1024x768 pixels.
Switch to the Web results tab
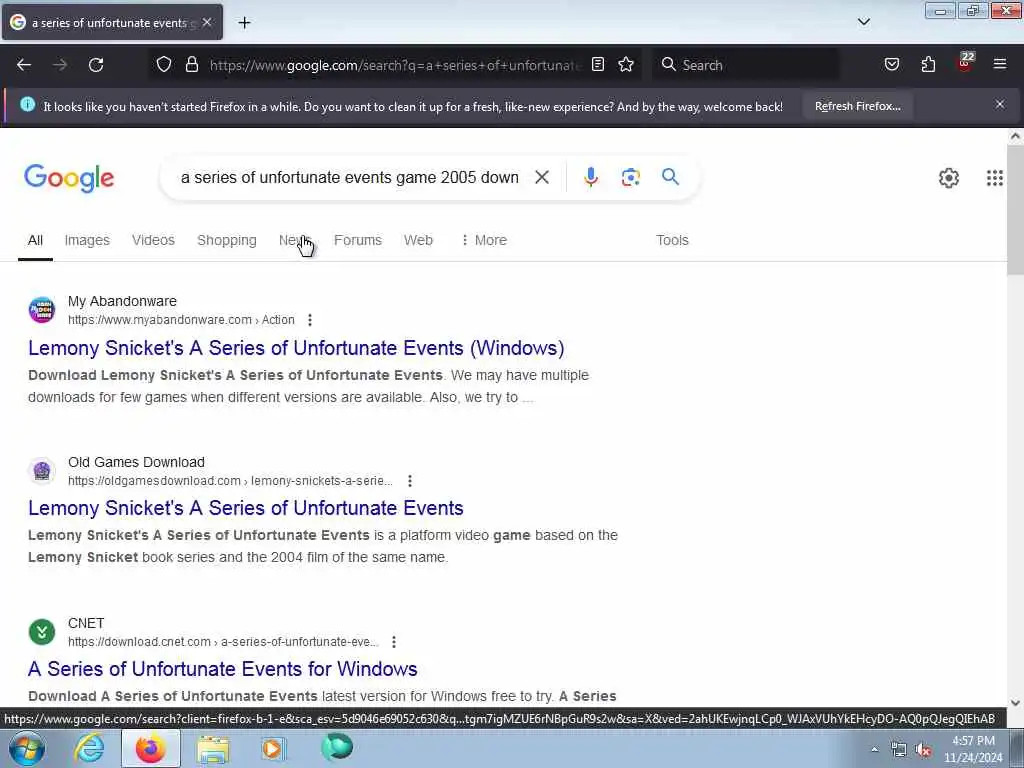pyautogui.click(x=418, y=240)
